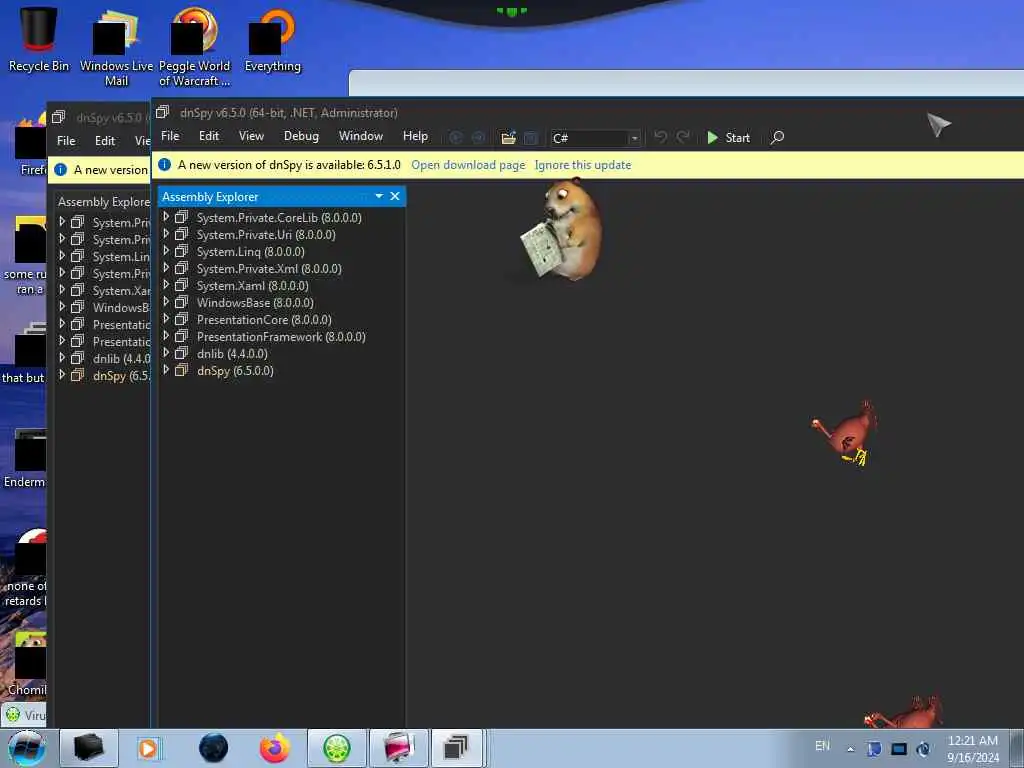Click the green lime taskbar icon
Viewport: 1024px width, 768px height.
click(x=336, y=748)
